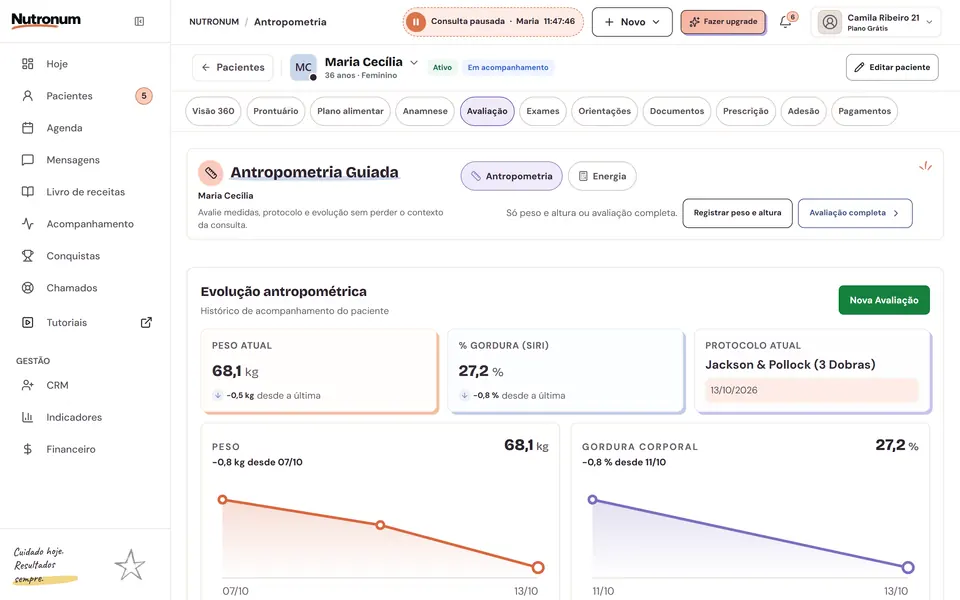Expand the Maria Cecília patient chevron
This screenshot has width=960, height=600.
pos(414,62)
